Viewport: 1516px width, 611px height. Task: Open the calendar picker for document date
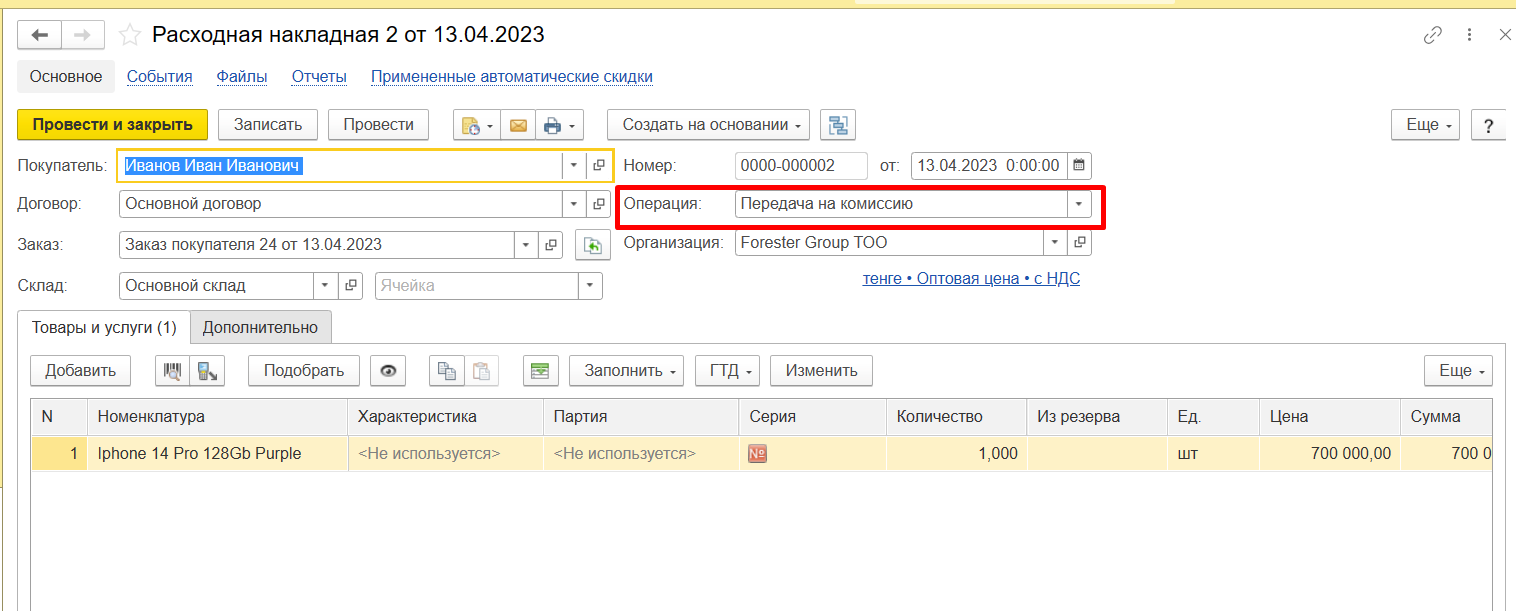pyautogui.click(x=1079, y=165)
